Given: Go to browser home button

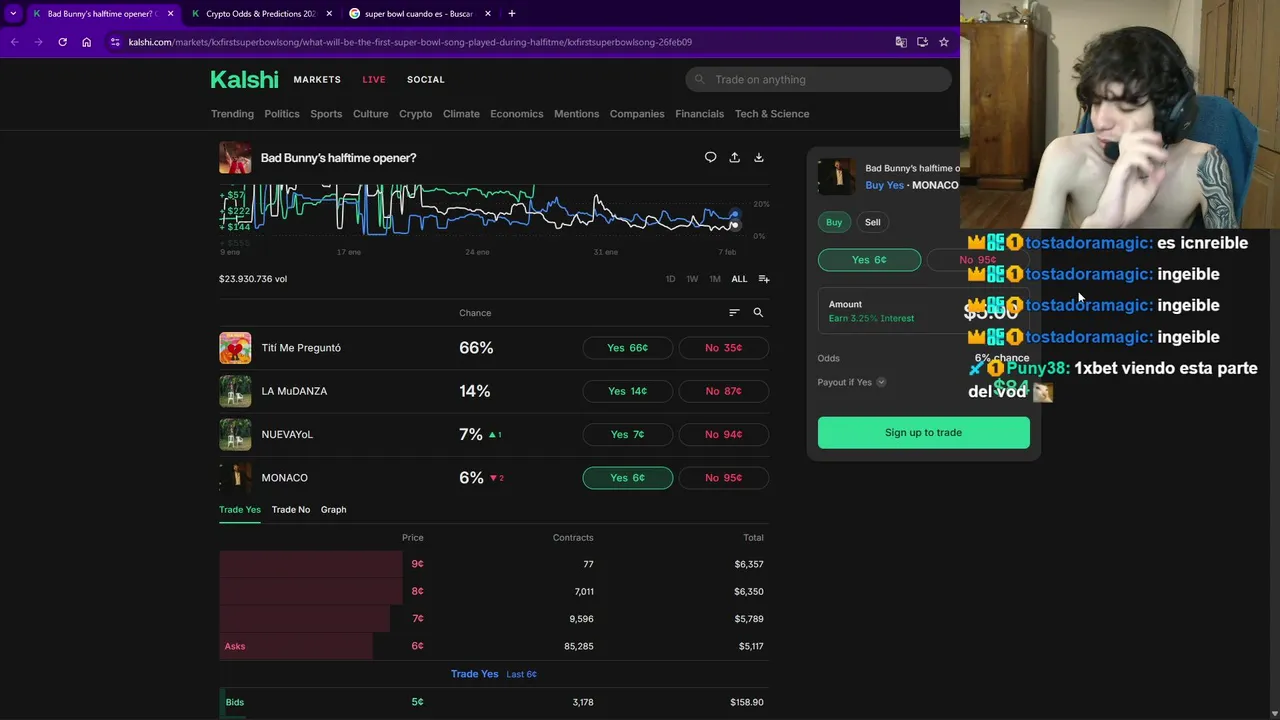Looking at the screenshot, I should (x=87, y=42).
